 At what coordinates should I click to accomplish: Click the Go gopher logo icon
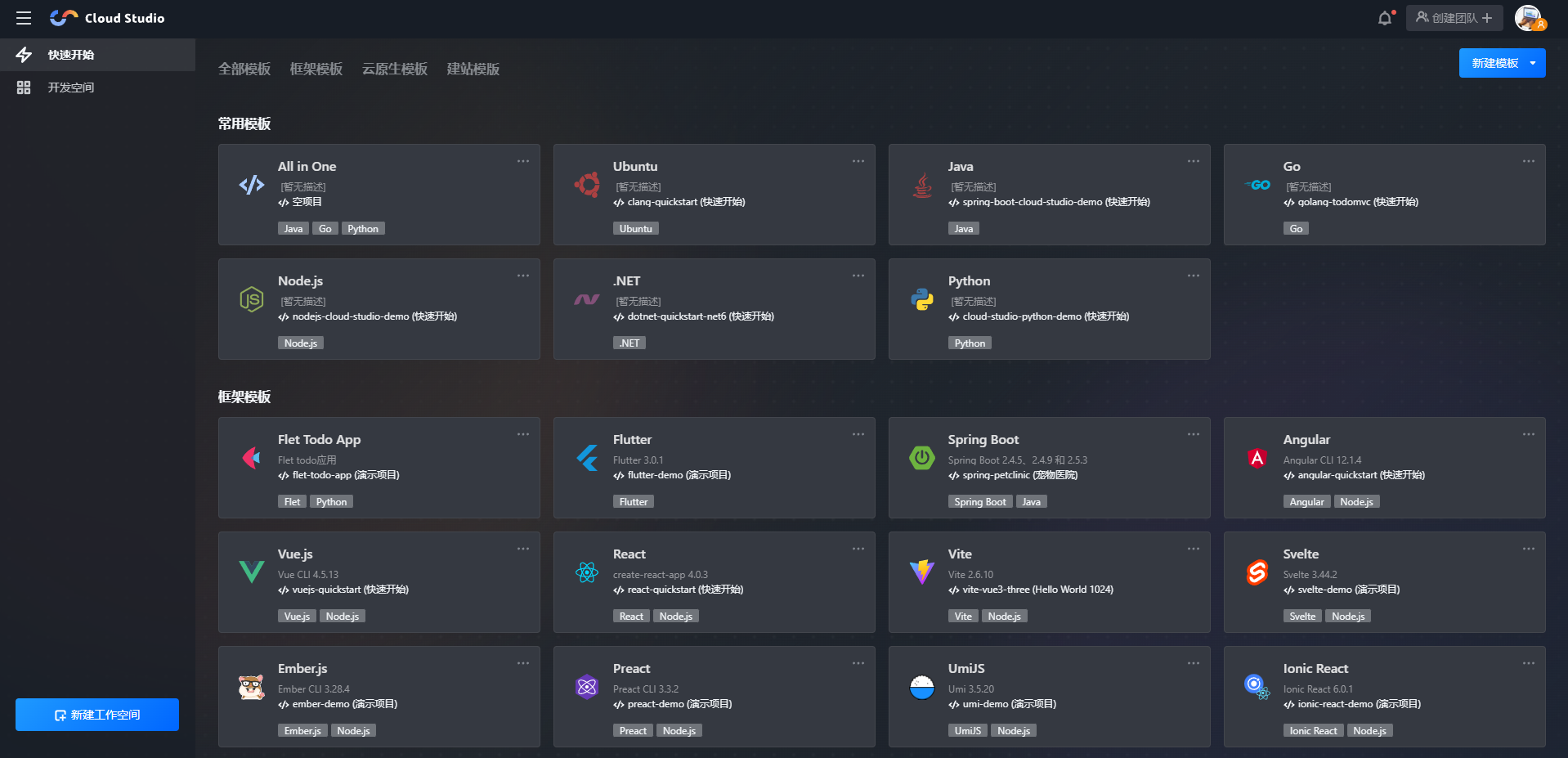1257,185
